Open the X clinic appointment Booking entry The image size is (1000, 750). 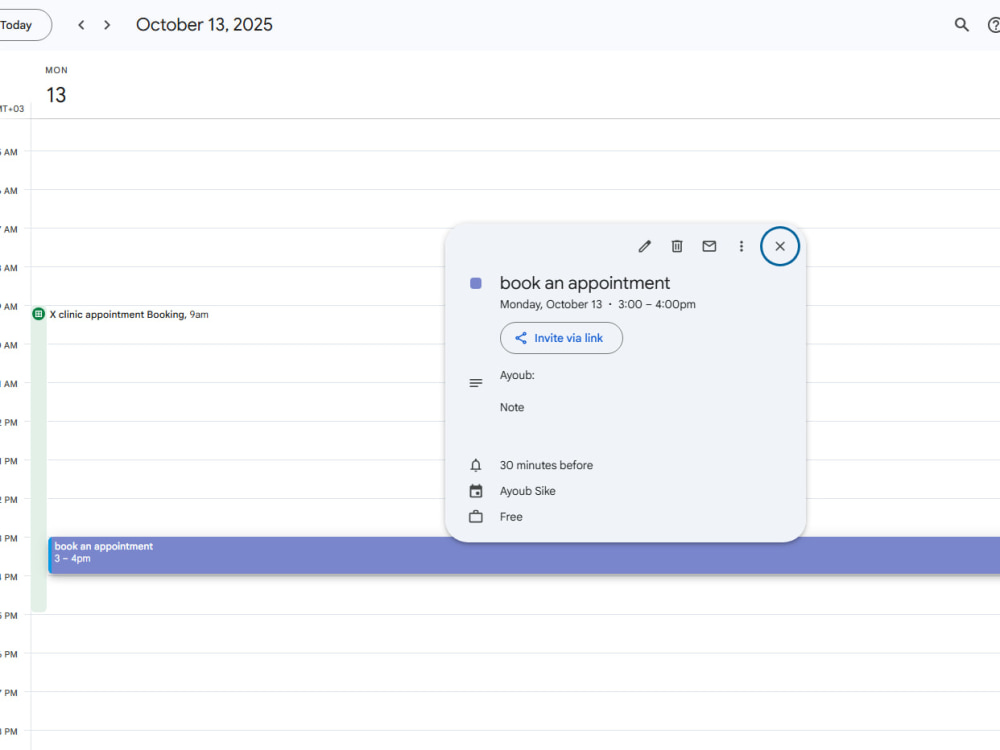pos(129,314)
